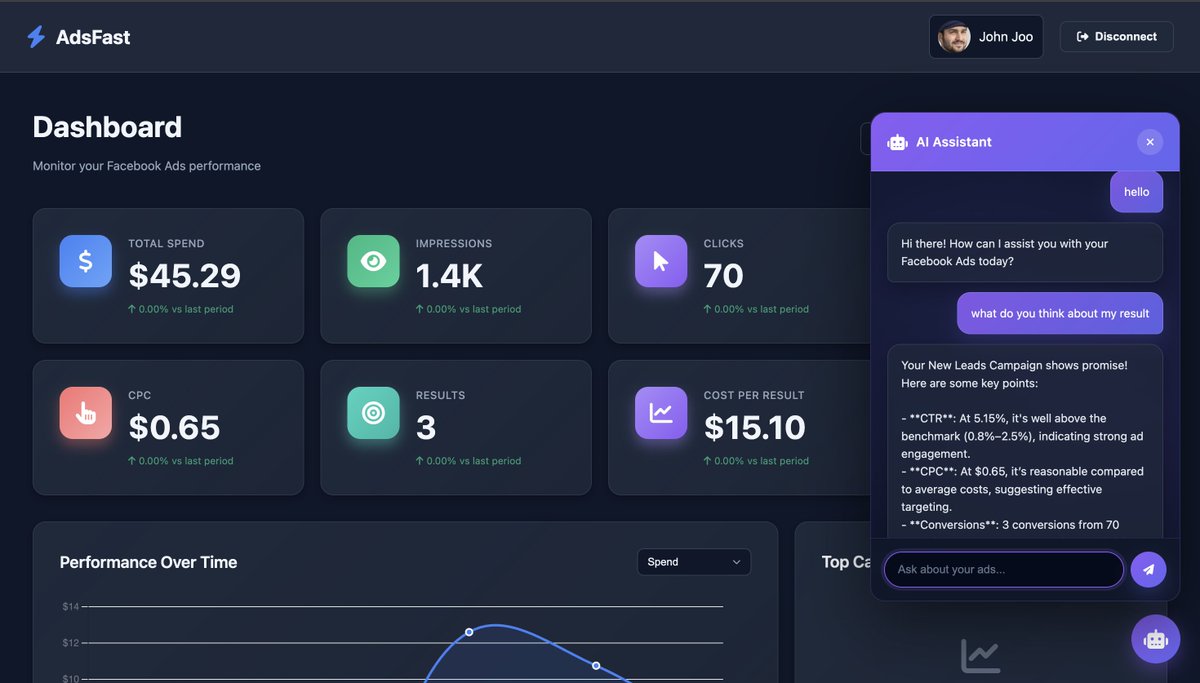Click the 'hello' chat bubble

click(1137, 192)
